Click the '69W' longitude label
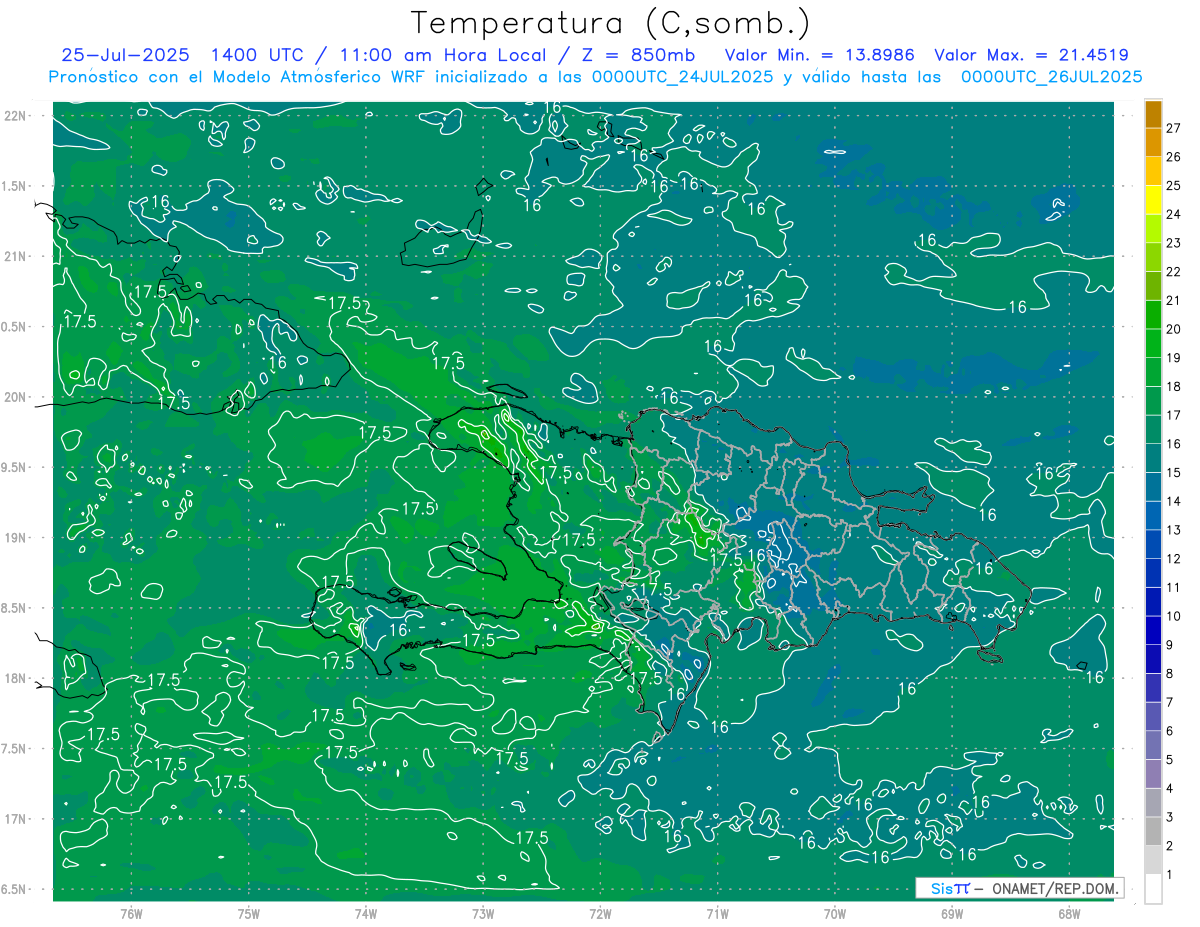This screenshot has width=1200, height=927. coord(952,913)
